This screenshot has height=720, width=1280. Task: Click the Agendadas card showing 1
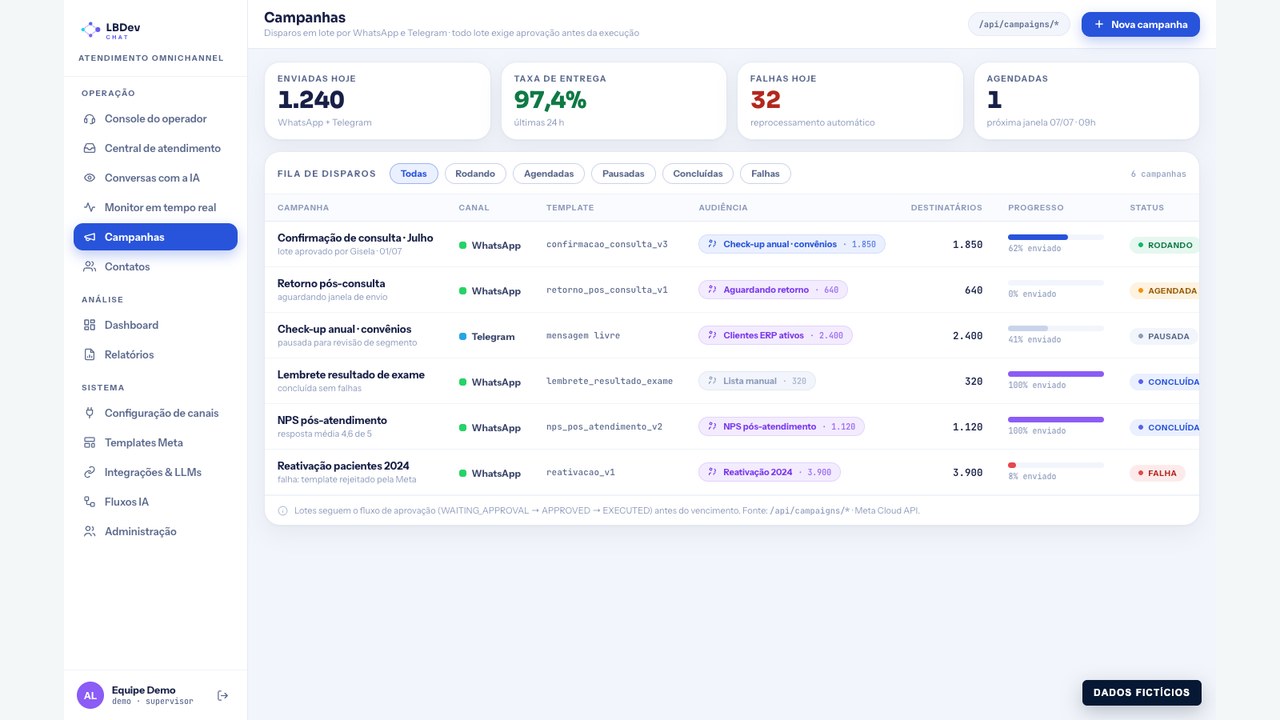(1087, 101)
